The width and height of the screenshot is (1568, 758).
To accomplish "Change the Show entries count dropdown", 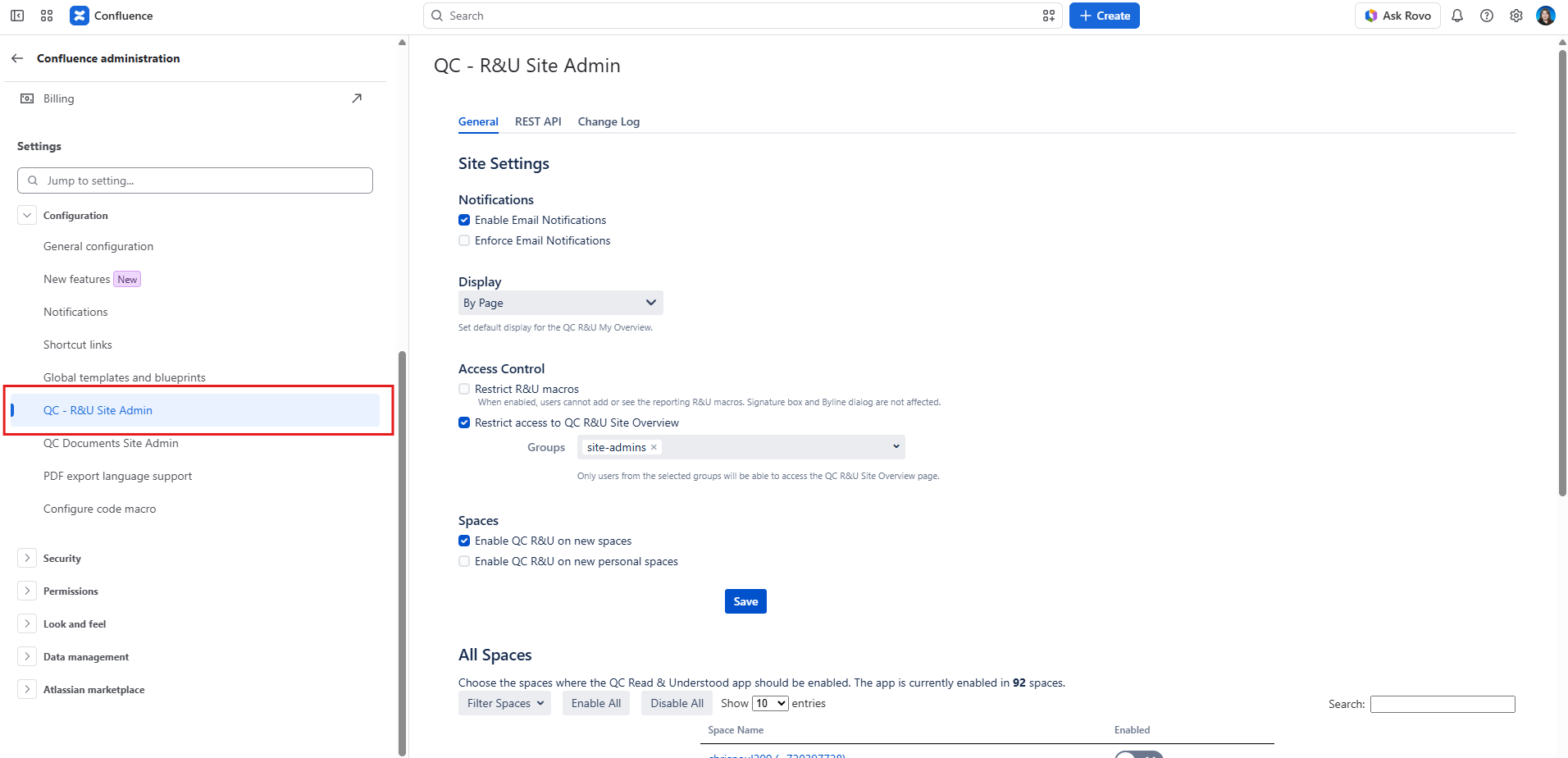I will pyautogui.click(x=770, y=703).
